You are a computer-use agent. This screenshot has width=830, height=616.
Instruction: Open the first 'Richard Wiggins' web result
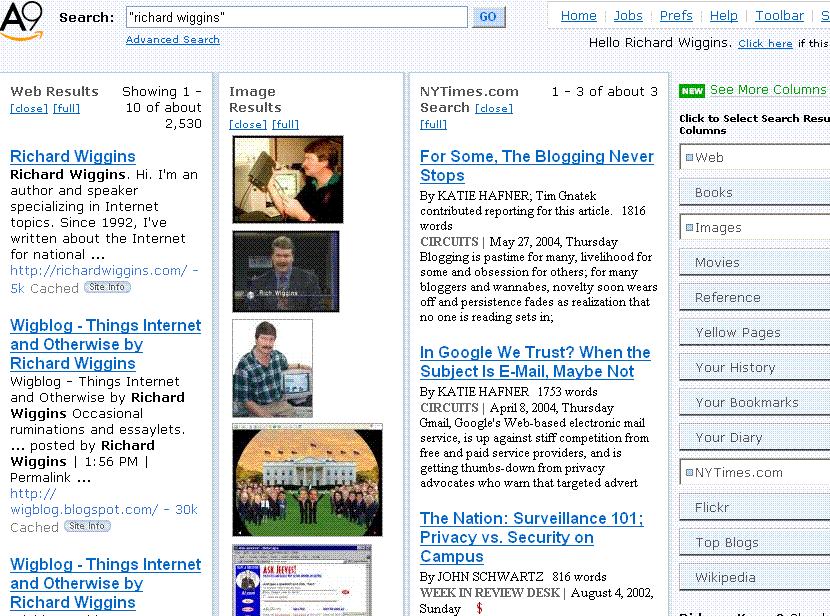(73, 156)
